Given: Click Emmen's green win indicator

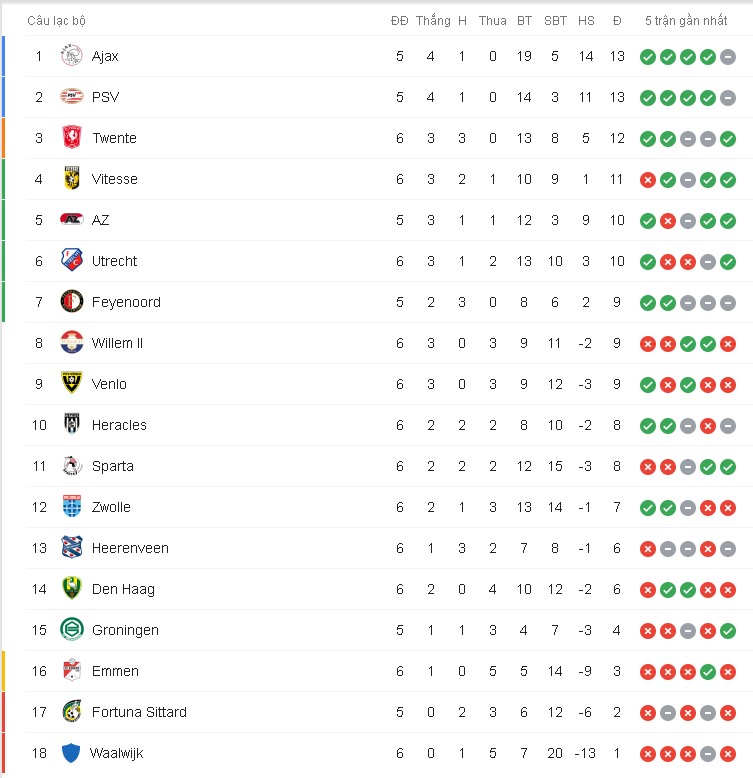Looking at the screenshot, I should (x=708, y=672).
